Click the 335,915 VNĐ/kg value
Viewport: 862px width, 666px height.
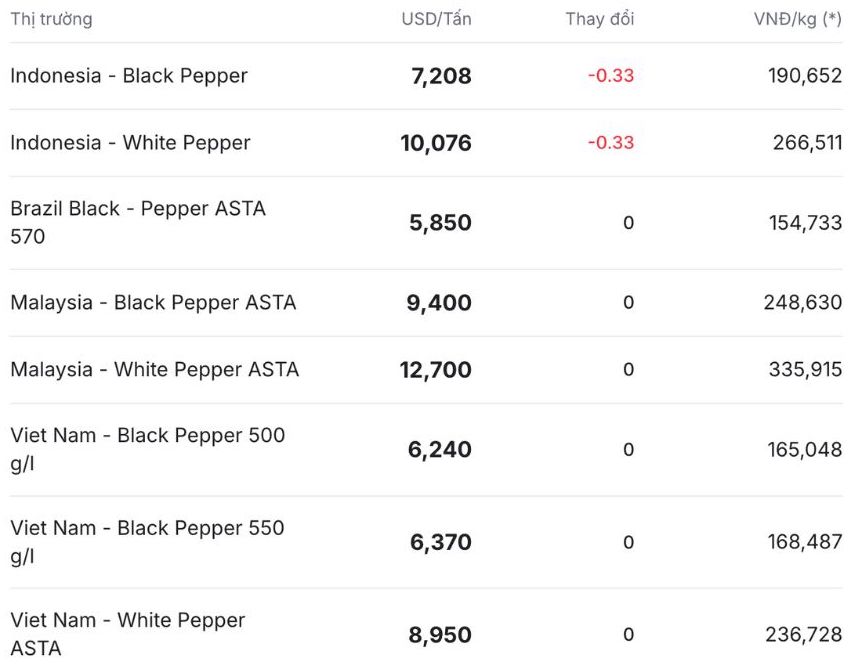tap(805, 370)
